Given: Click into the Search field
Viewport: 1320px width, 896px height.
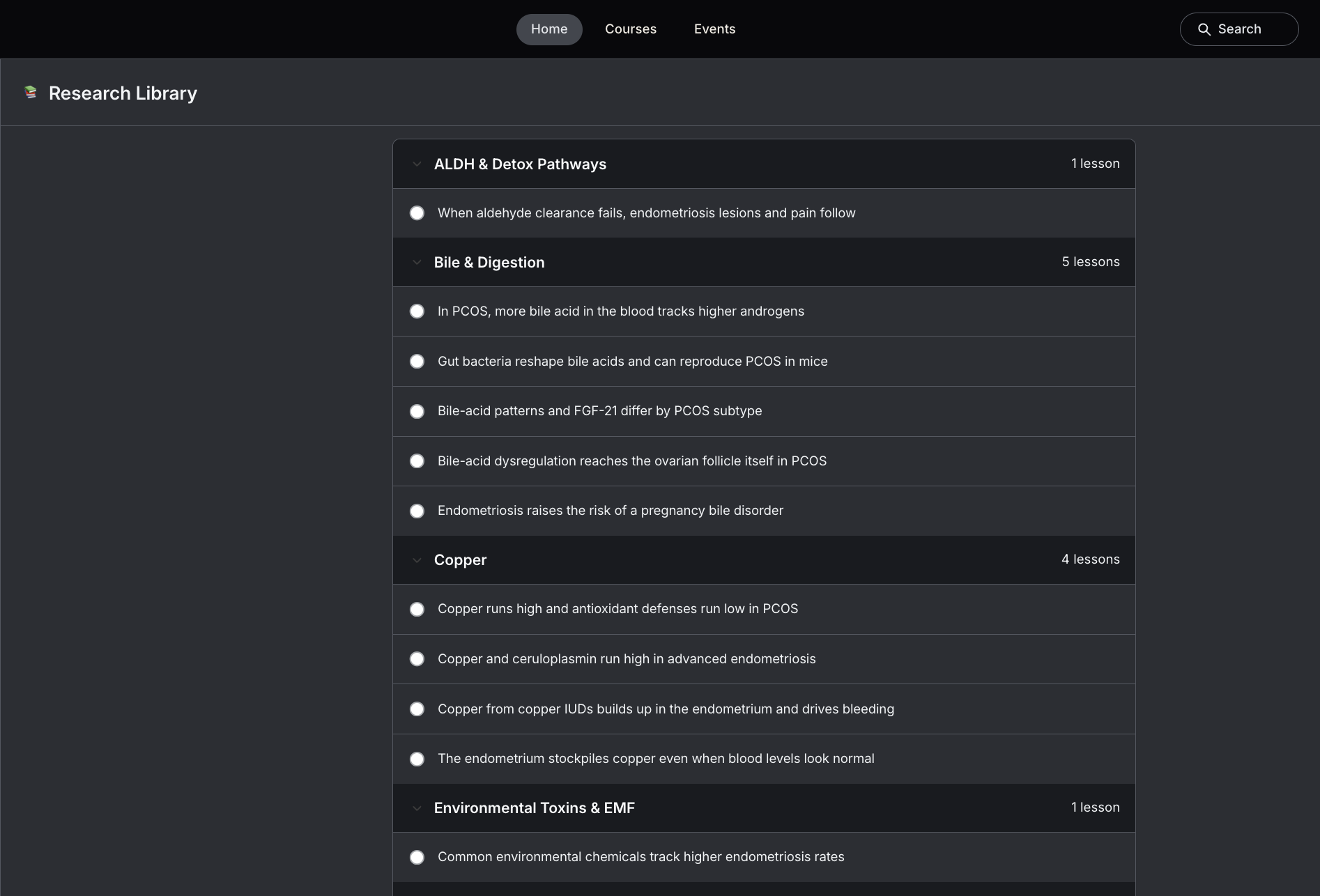Looking at the screenshot, I should point(1239,29).
